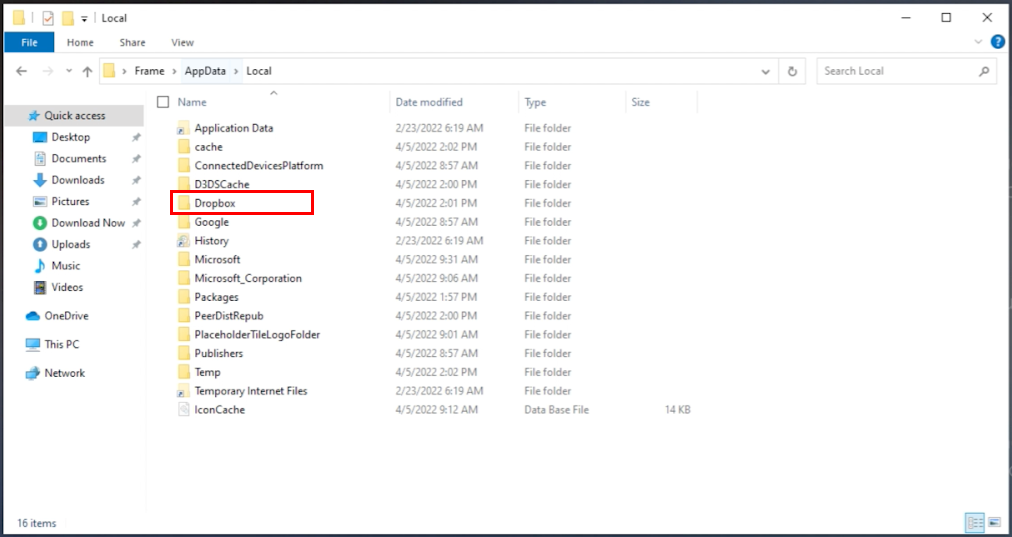Select the ConnectedDevicesPlatform folder
Image resolution: width=1012 pixels, height=537 pixels.
coord(259,165)
